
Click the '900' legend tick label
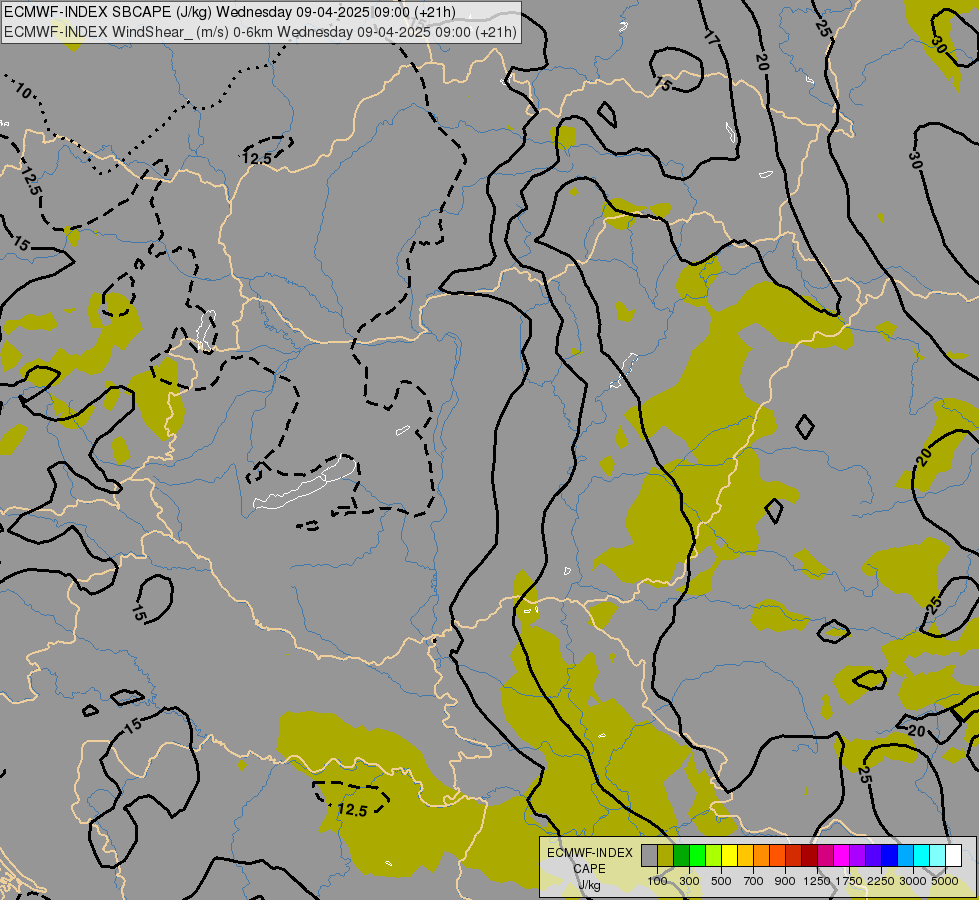(x=785, y=881)
